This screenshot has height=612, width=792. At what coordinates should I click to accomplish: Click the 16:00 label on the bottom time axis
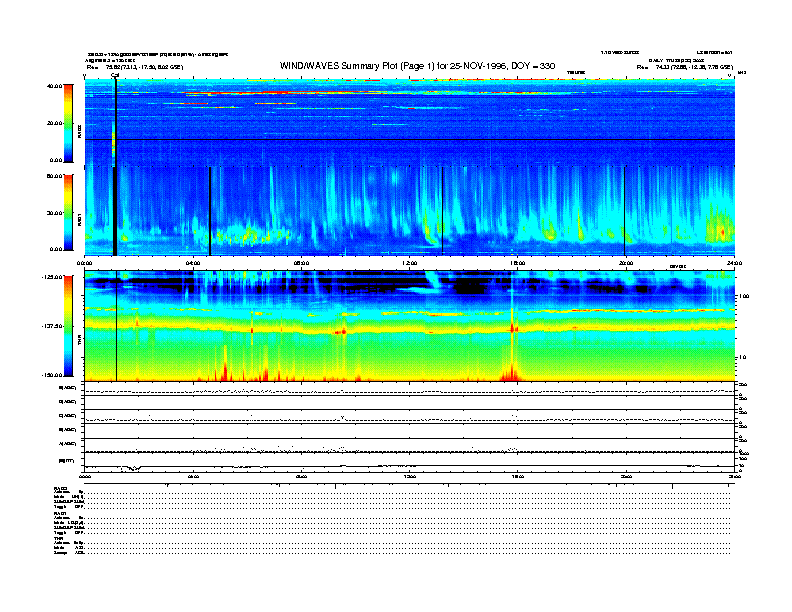click(518, 476)
